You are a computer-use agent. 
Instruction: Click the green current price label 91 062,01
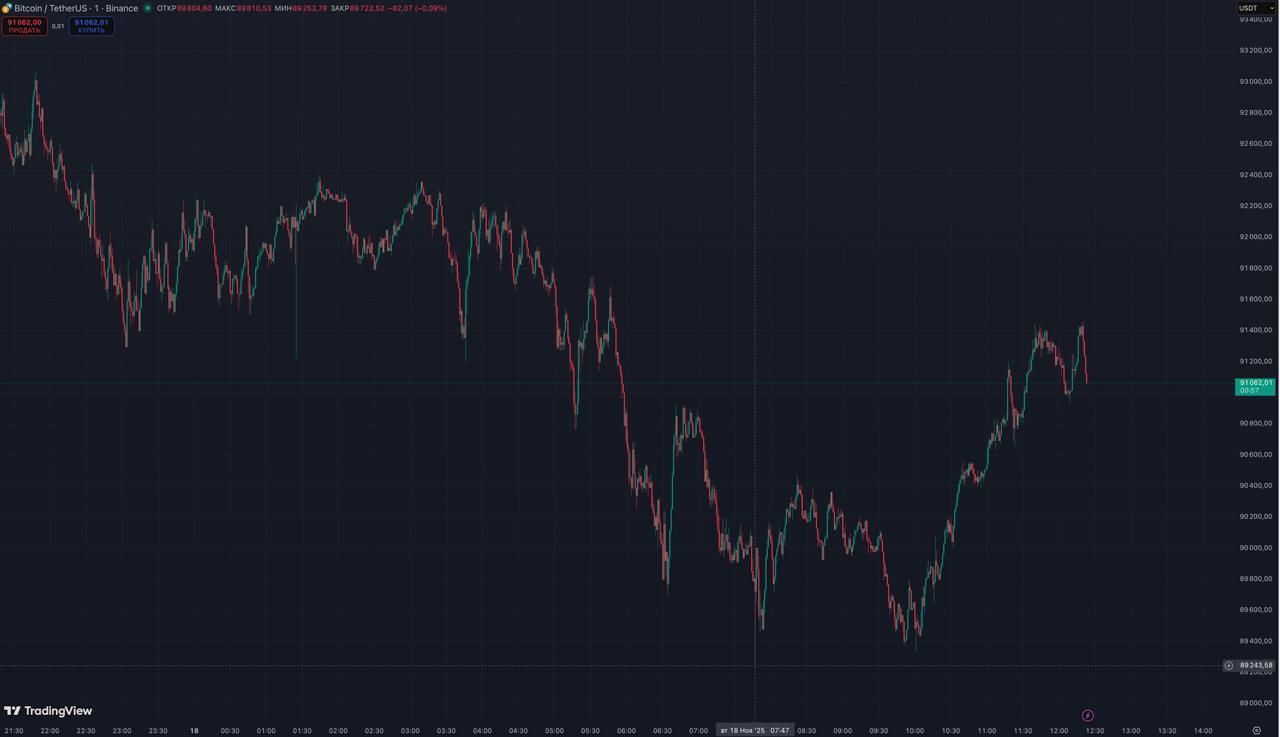pos(1255,386)
